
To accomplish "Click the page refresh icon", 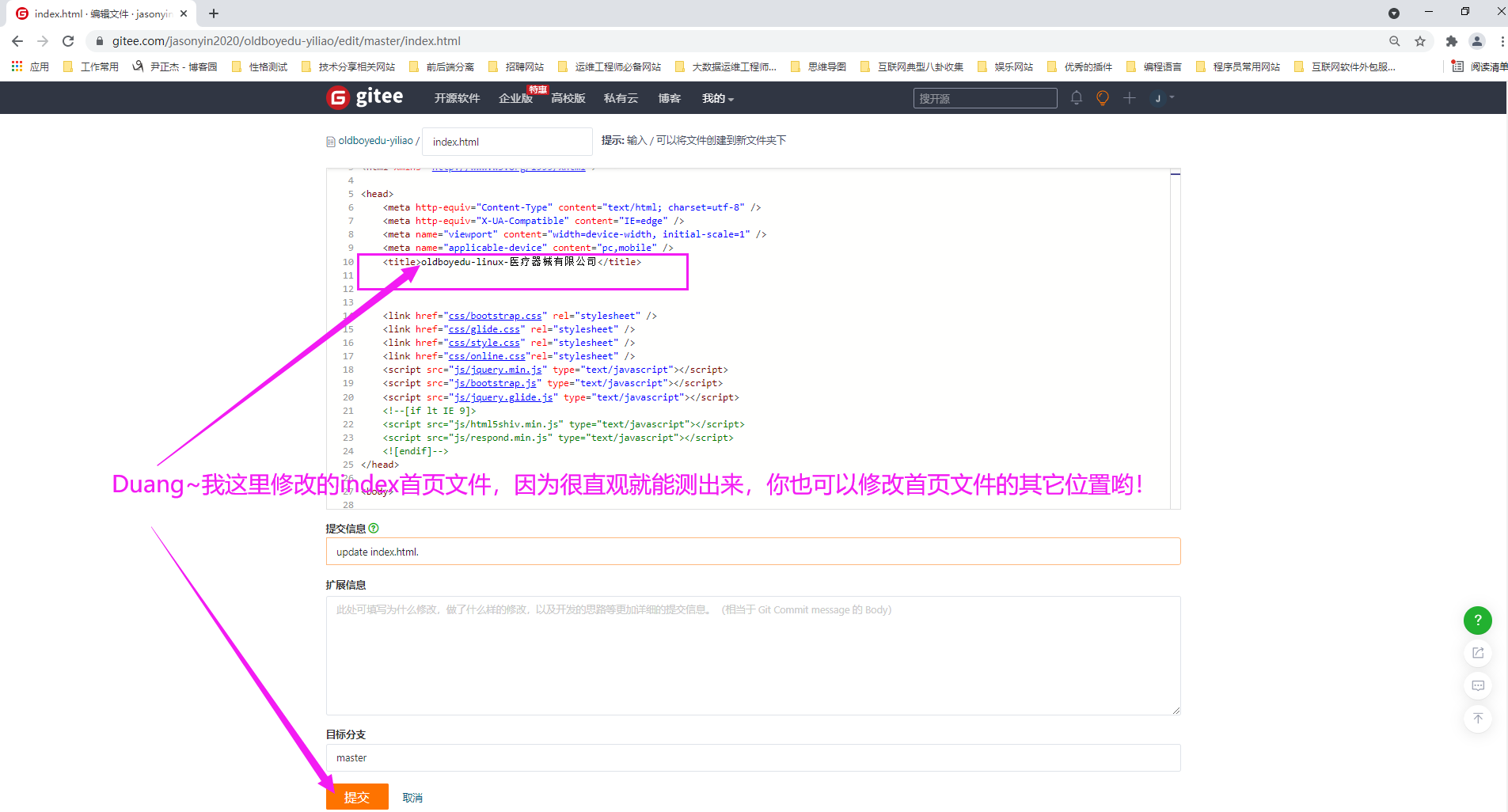I will (x=67, y=40).
